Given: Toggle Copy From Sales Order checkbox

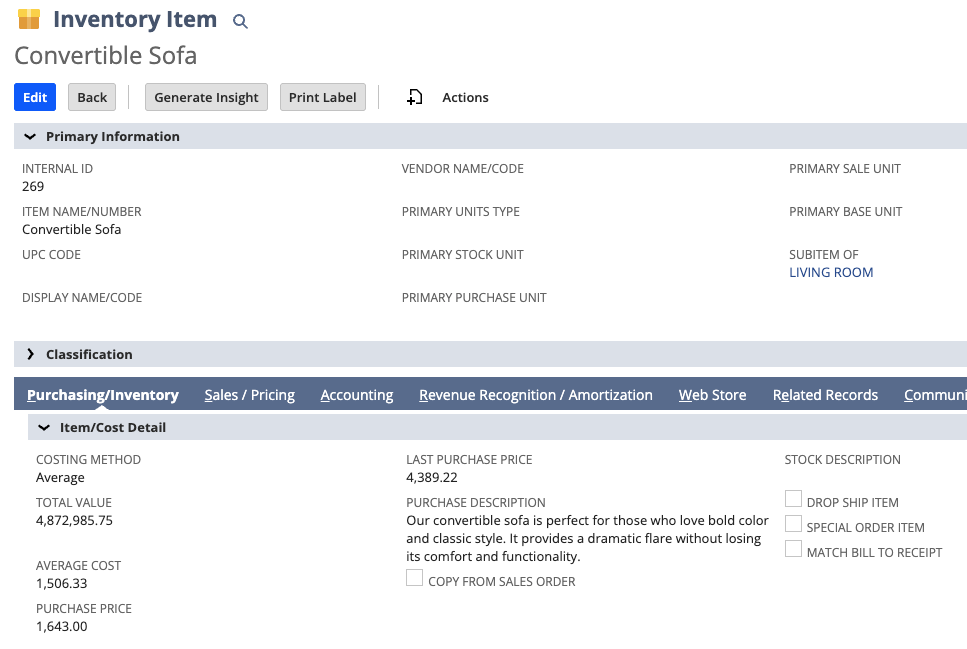Looking at the screenshot, I should (414, 577).
